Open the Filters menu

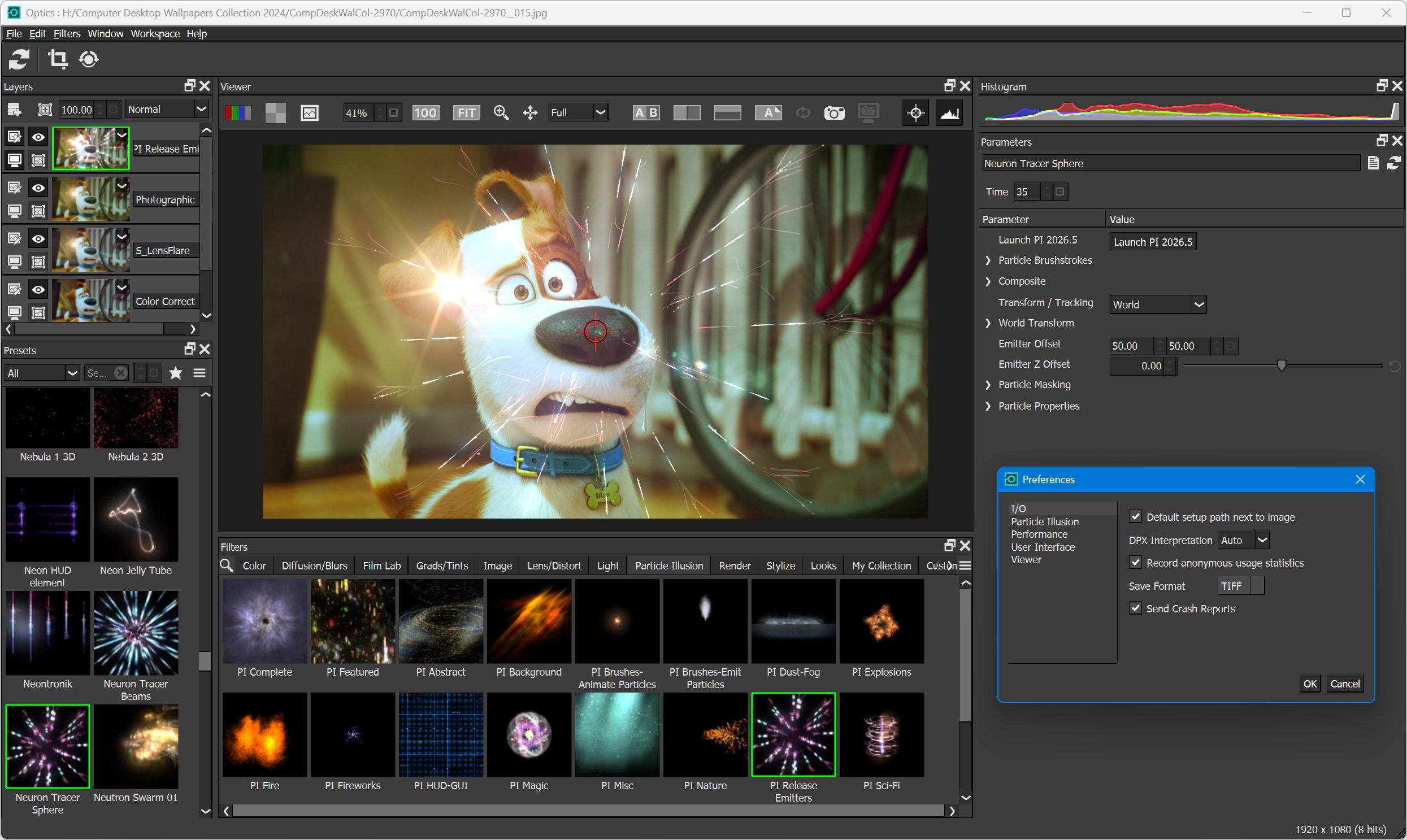(x=67, y=33)
